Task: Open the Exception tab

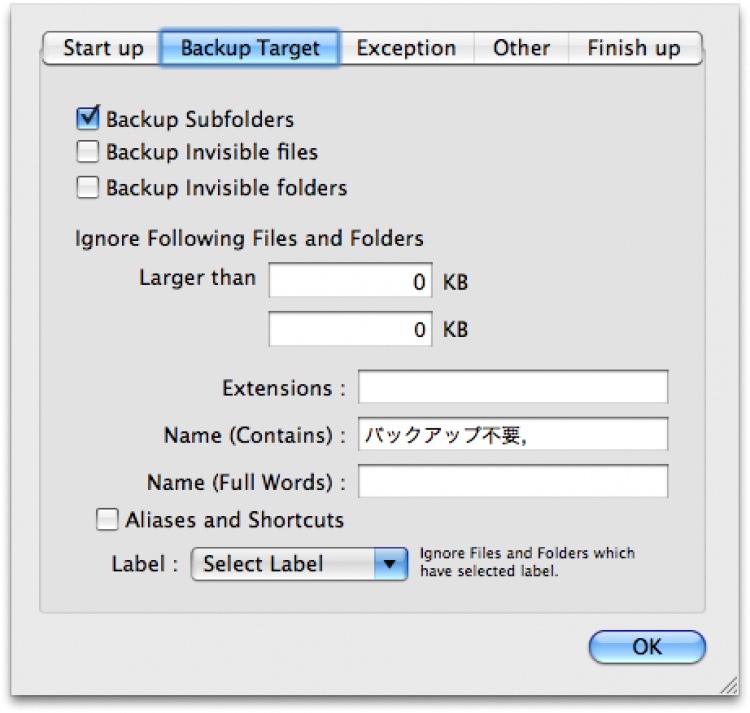Action: click(406, 48)
